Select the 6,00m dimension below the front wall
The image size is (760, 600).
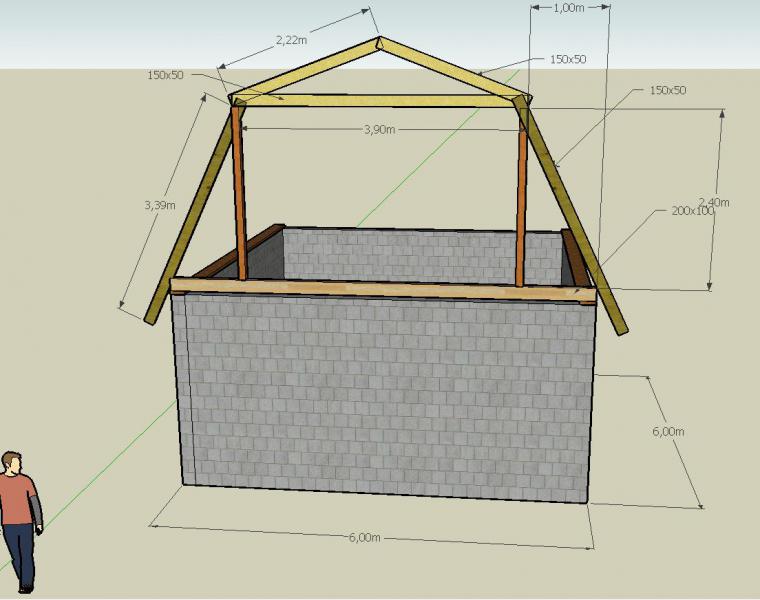coord(364,537)
